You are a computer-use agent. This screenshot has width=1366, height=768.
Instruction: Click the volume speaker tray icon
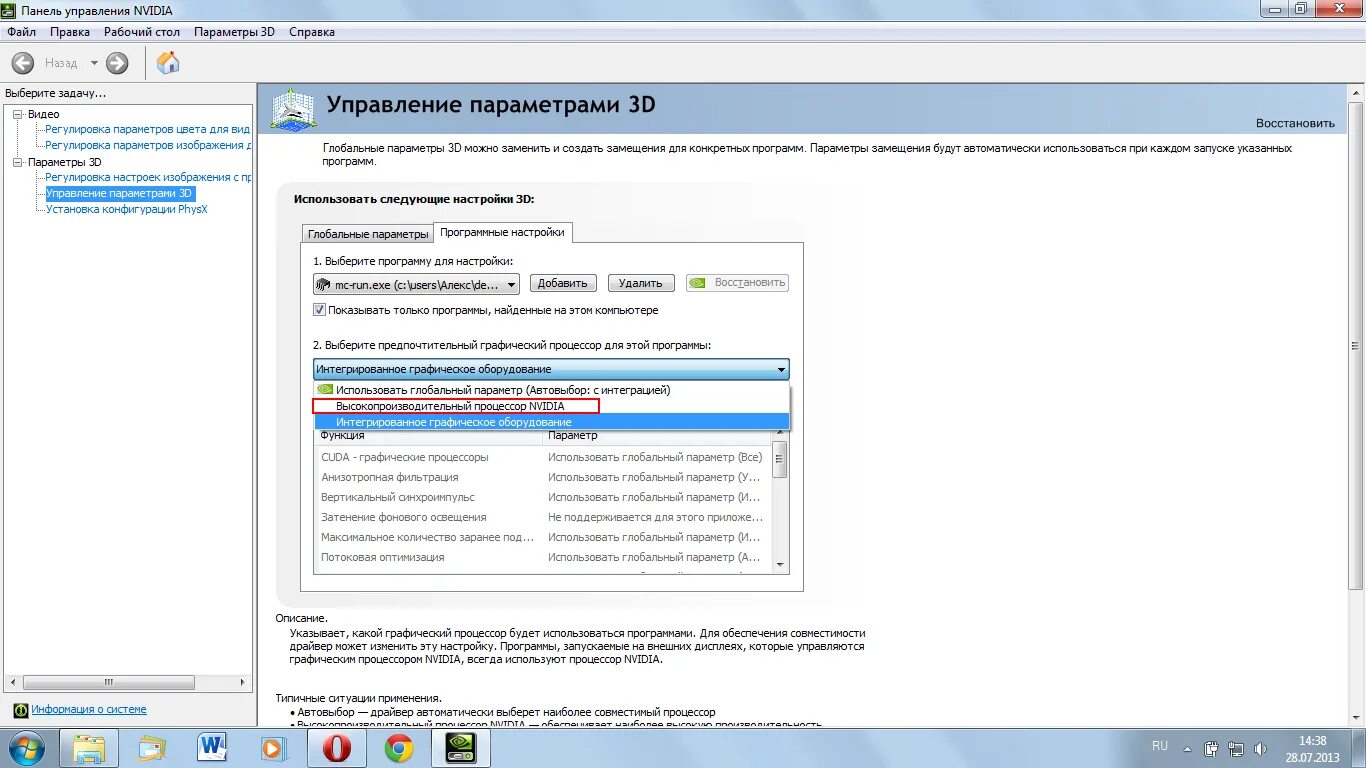1260,748
